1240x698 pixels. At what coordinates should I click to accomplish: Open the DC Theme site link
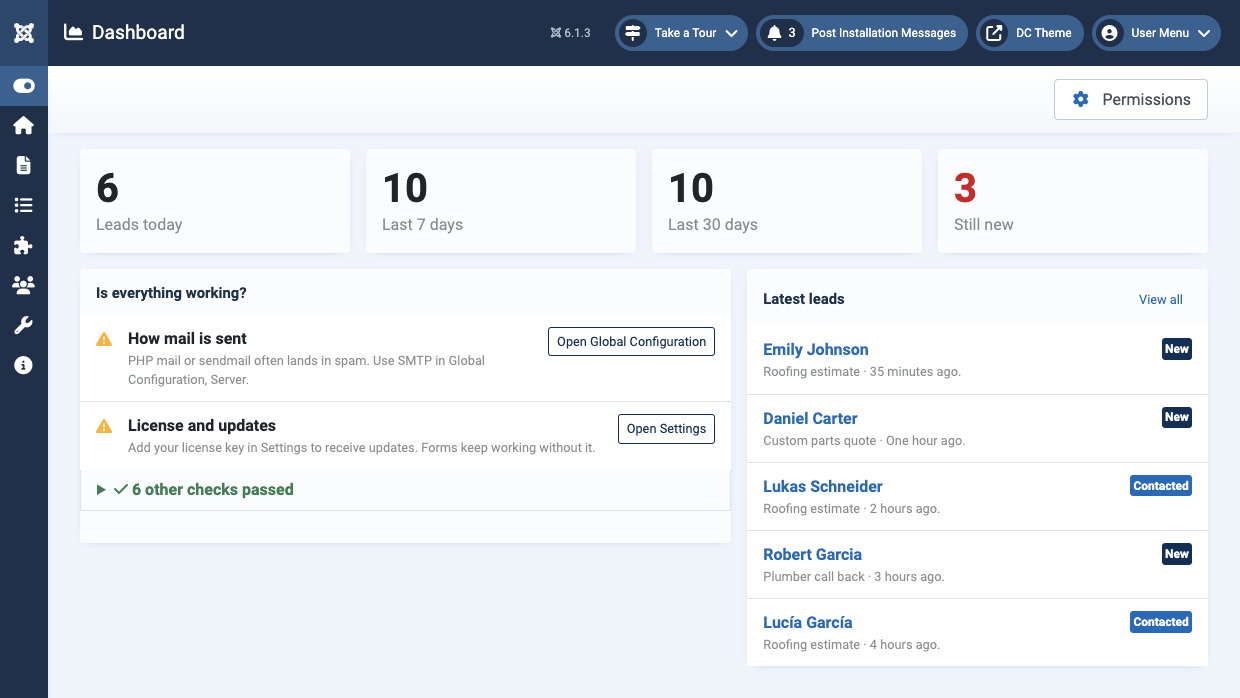tap(1030, 33)
